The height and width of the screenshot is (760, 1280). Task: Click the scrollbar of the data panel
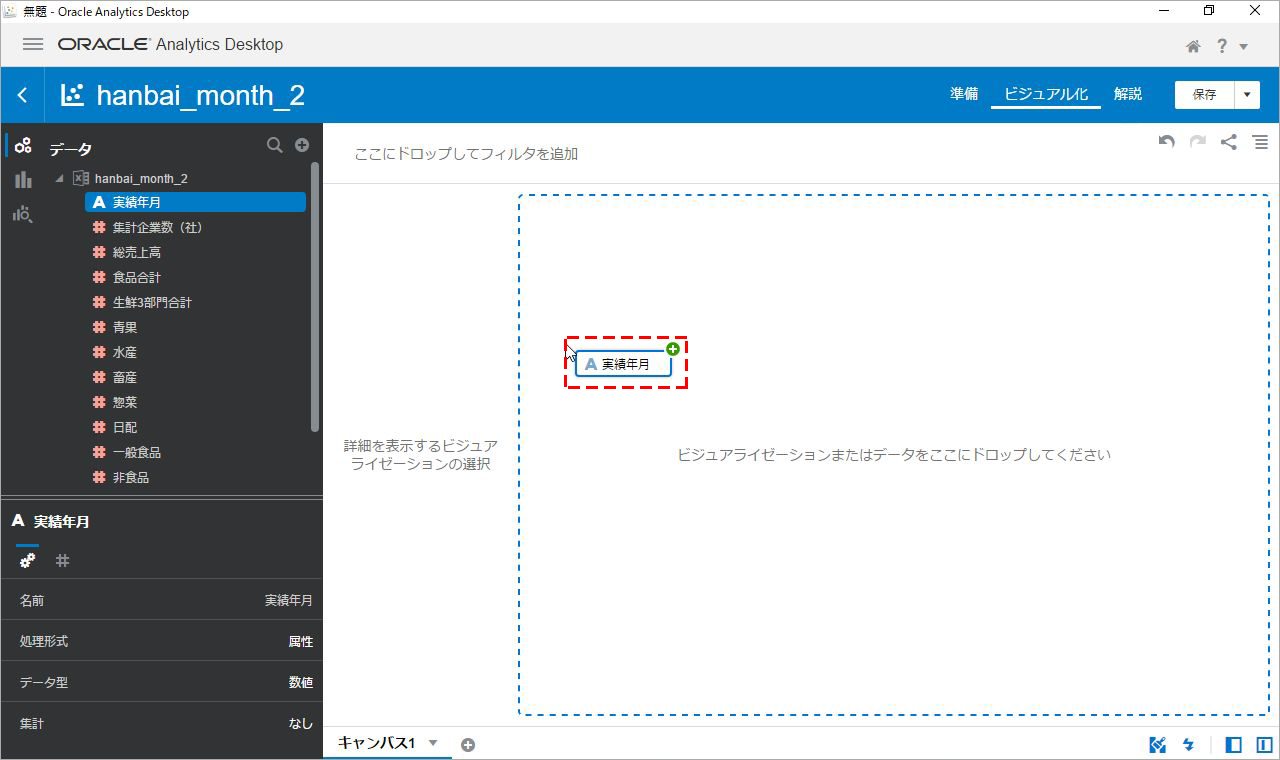point(316,295)
